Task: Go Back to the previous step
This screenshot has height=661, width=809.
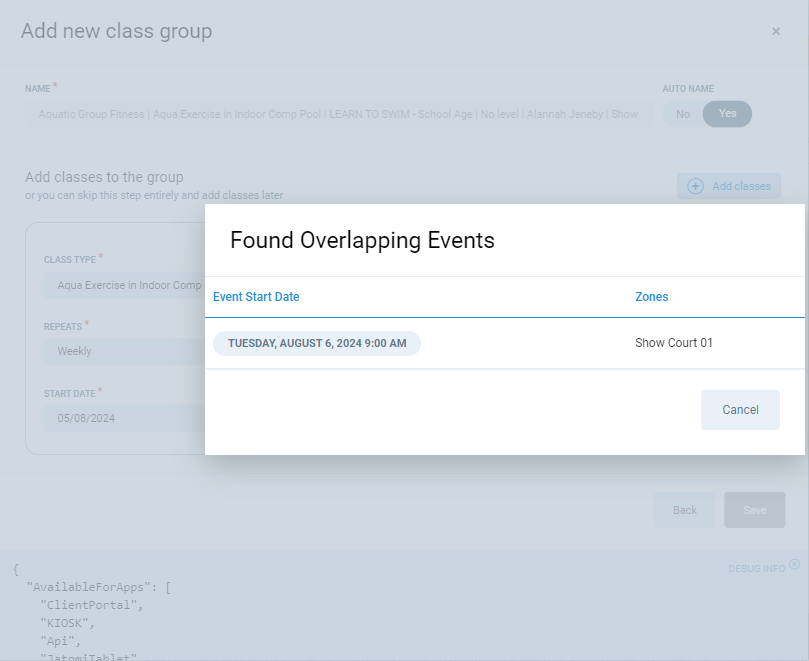Action: [684, 510]
